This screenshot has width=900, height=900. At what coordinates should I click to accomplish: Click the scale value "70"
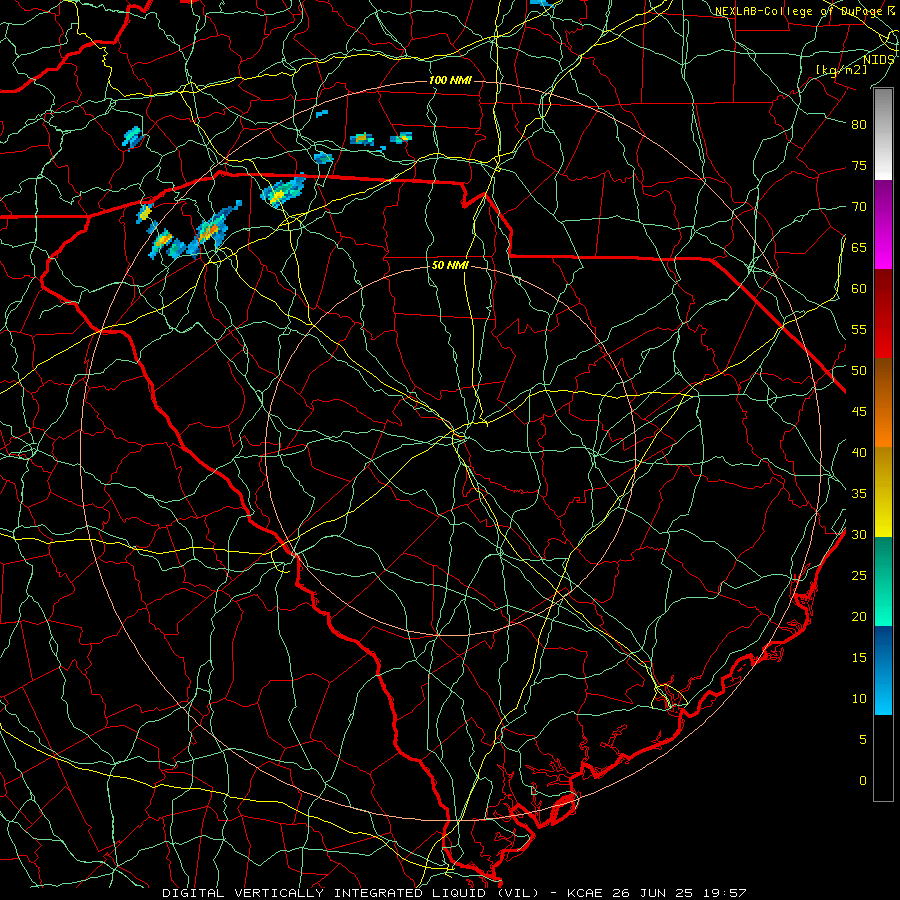point(859,207)
